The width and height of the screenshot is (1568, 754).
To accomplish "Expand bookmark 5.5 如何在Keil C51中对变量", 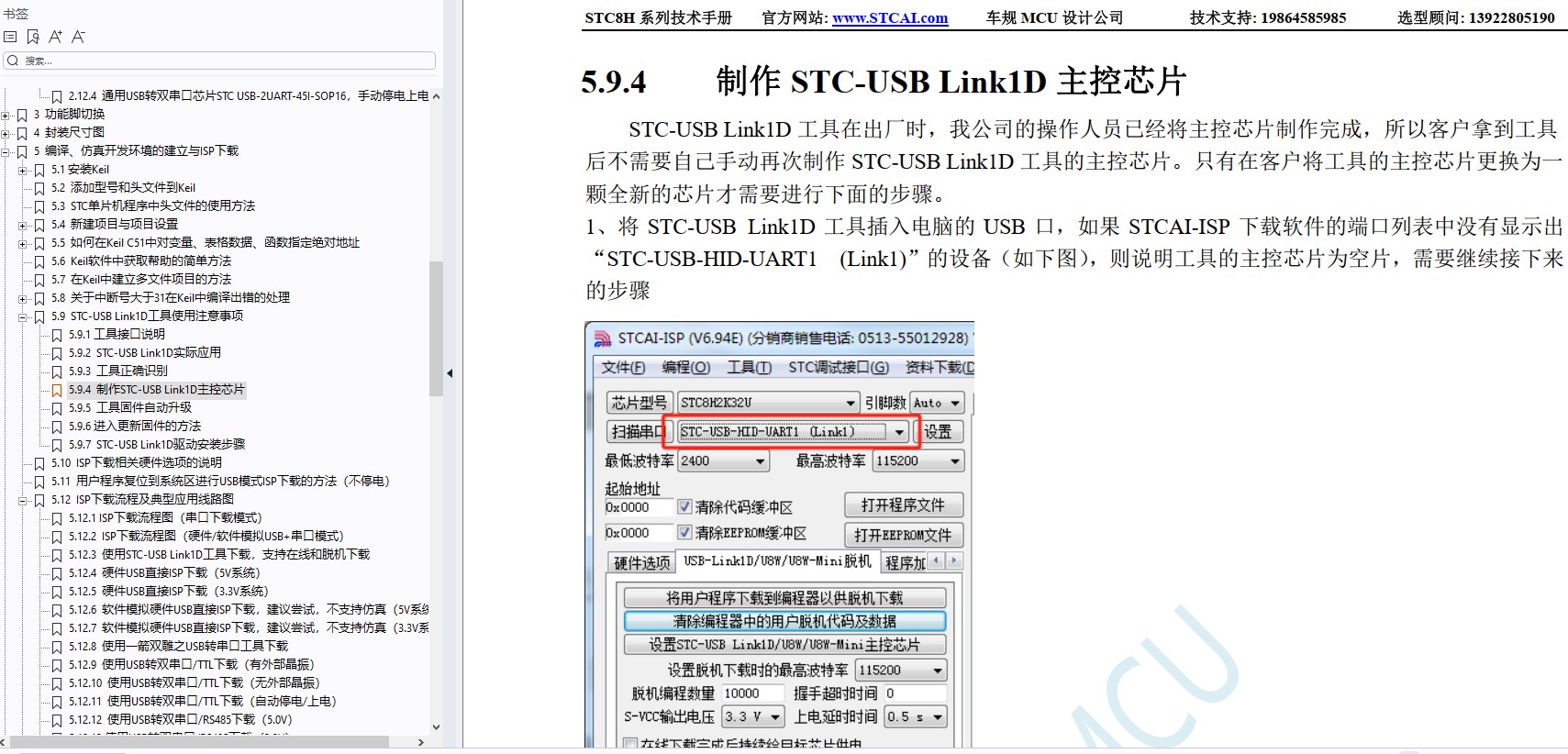I will (23, 243).
